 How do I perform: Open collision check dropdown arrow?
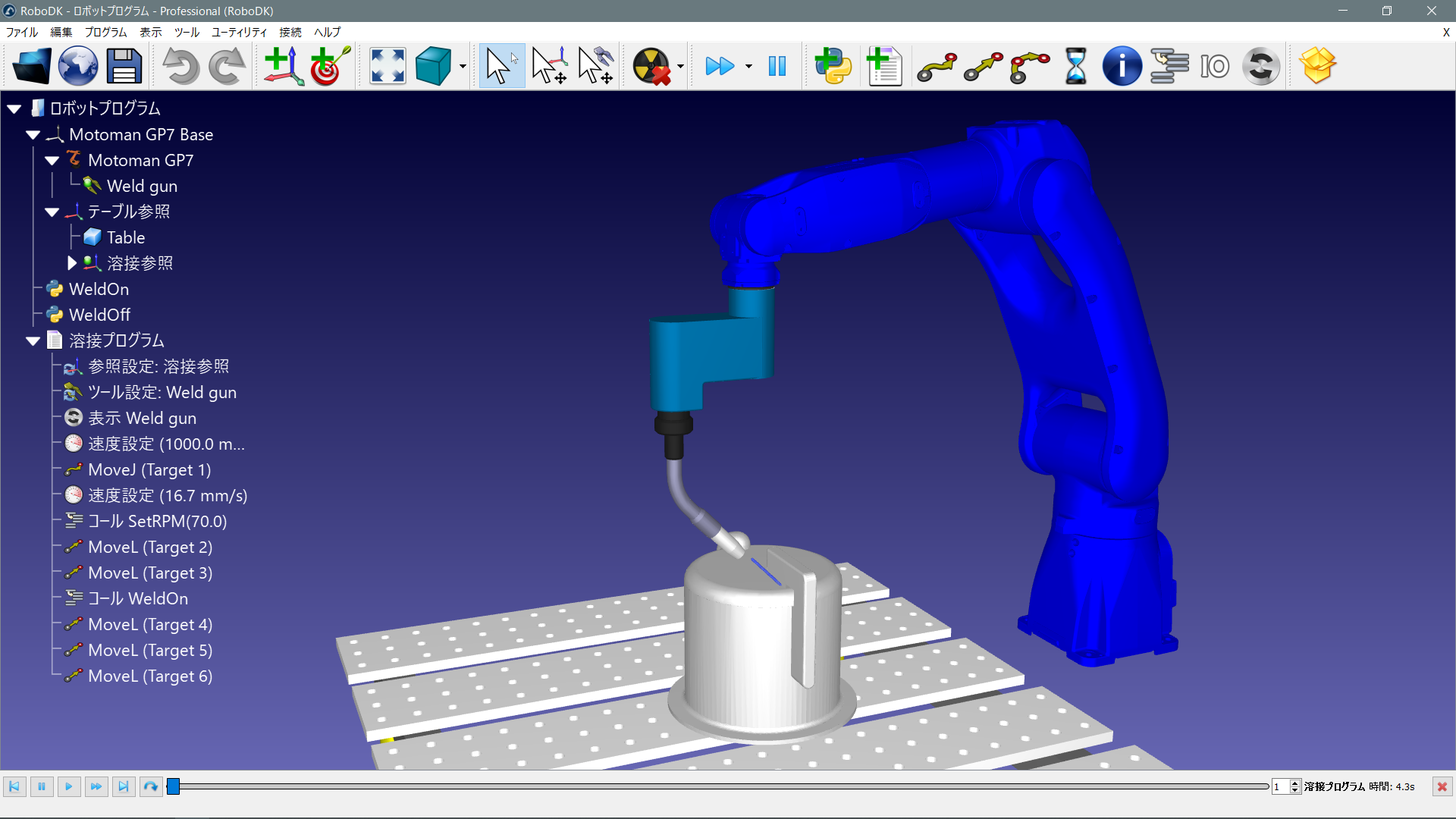680,67
